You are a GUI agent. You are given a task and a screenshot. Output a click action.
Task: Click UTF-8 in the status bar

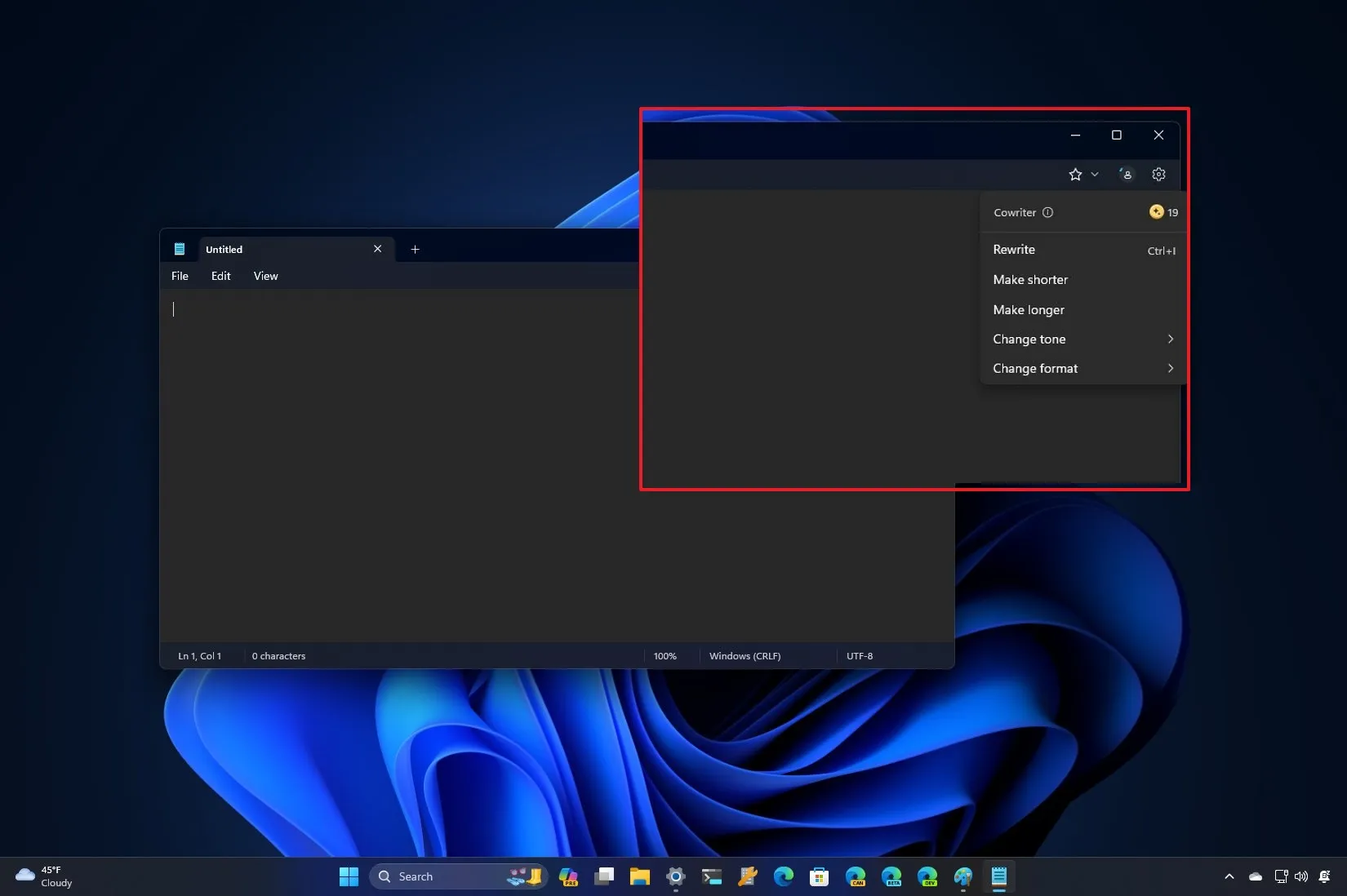pyautogui.click(x=859, y=655)
